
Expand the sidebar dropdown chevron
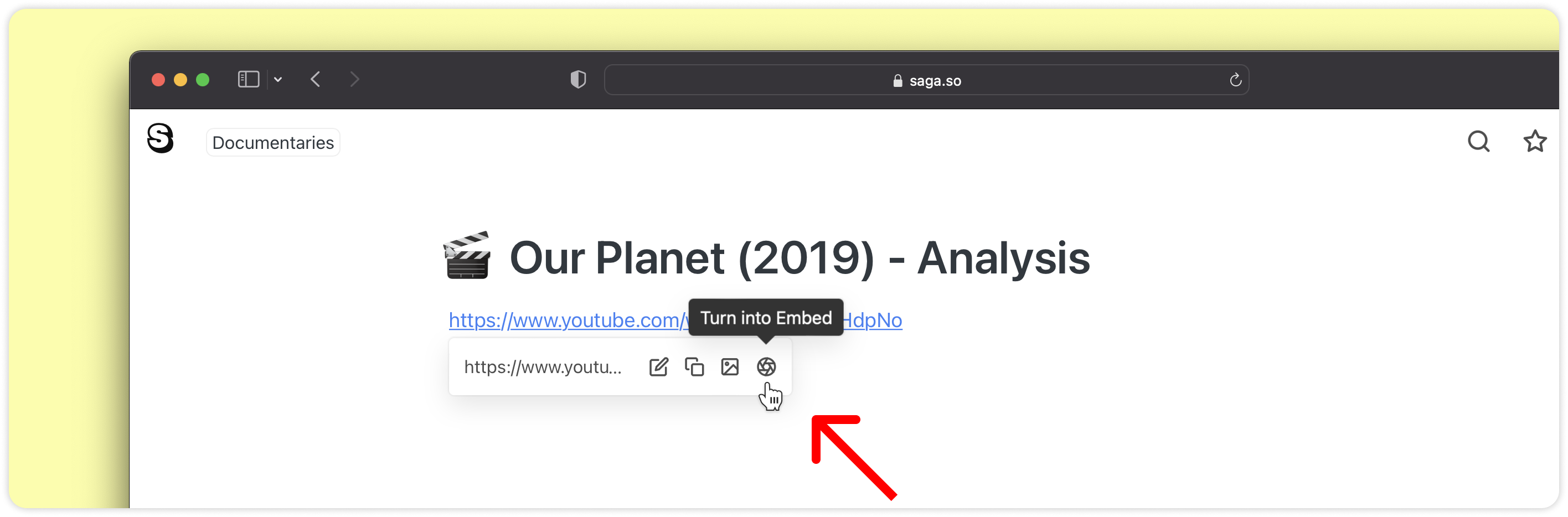pos(278,80)
